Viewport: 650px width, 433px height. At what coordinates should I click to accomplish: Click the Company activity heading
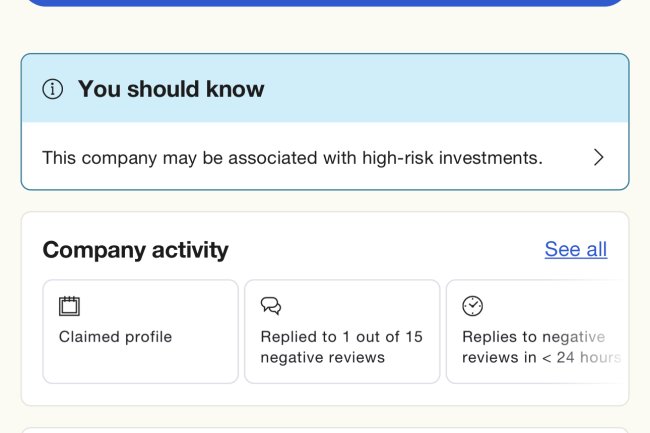[135, 249]
